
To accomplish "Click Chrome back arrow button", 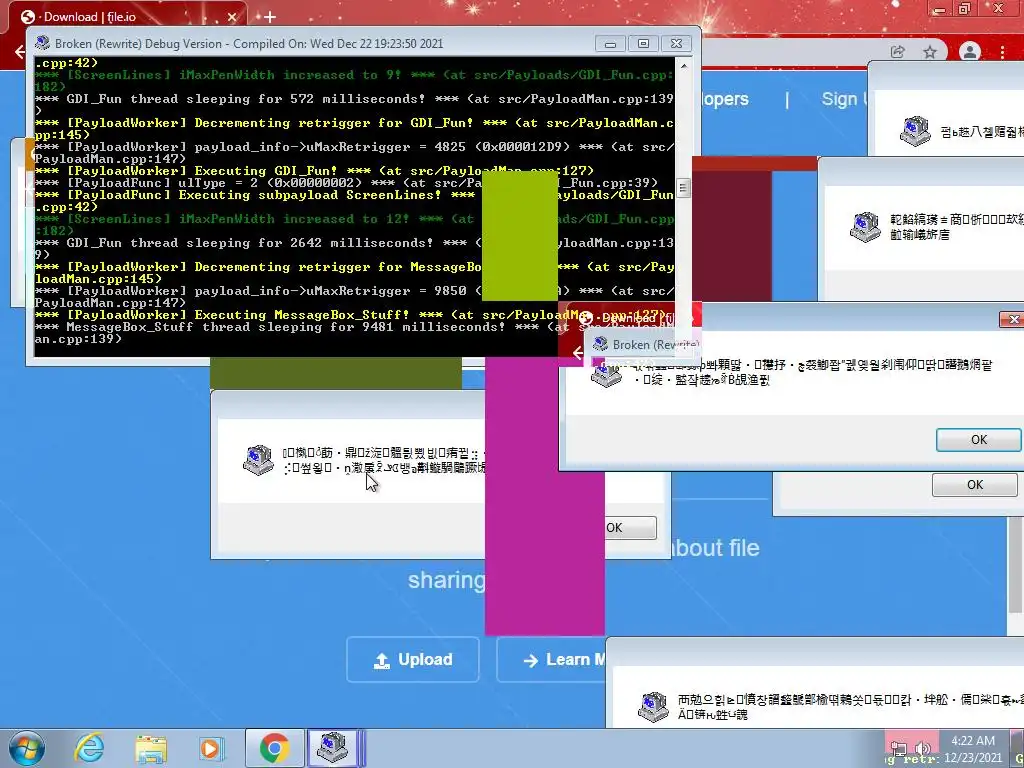I will pyautogui.click(x=20, y=52).
